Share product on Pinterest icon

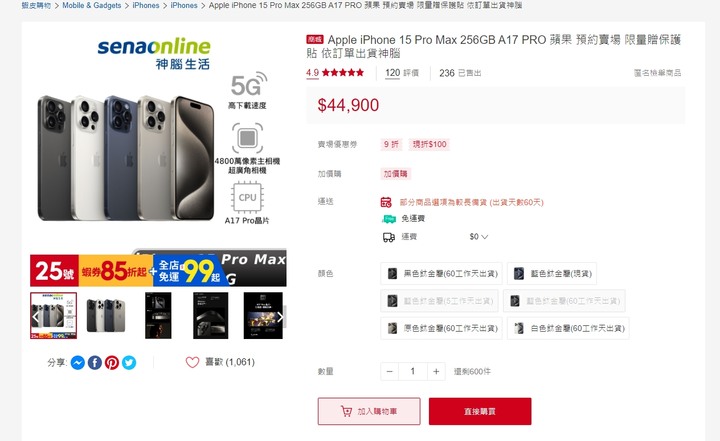(x=112, y=363)
